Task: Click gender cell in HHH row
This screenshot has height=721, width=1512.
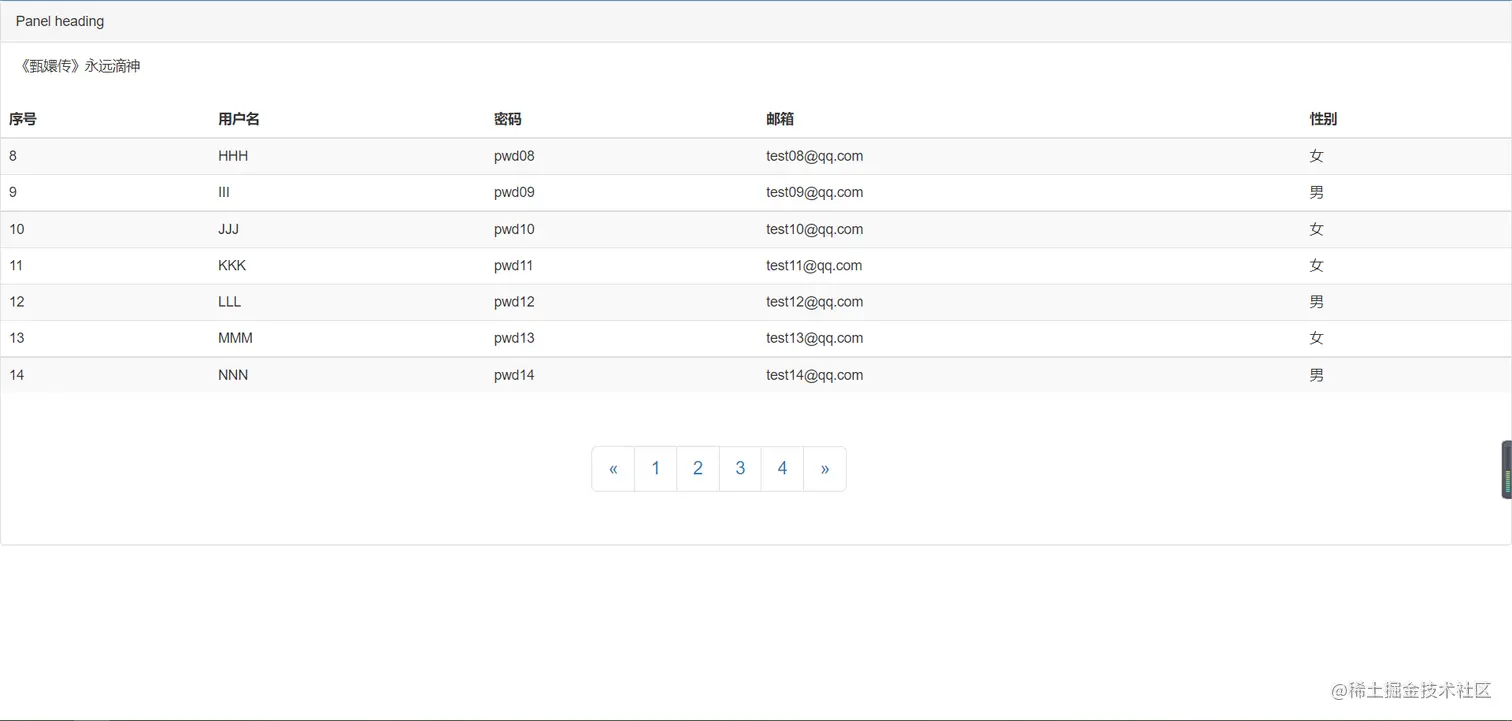Action: (x=1316, y=156)
